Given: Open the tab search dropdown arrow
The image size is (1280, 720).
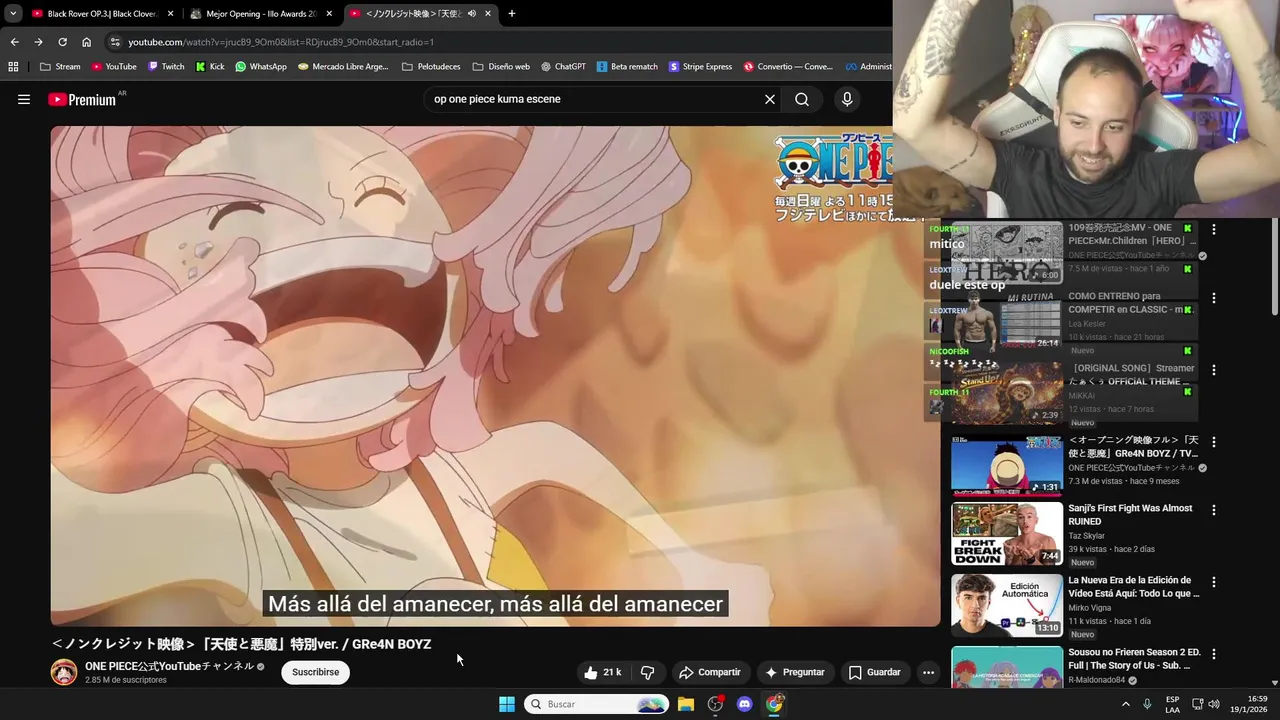Looking at the screenshot, I should pyautogui.click(x=13, y=14).
